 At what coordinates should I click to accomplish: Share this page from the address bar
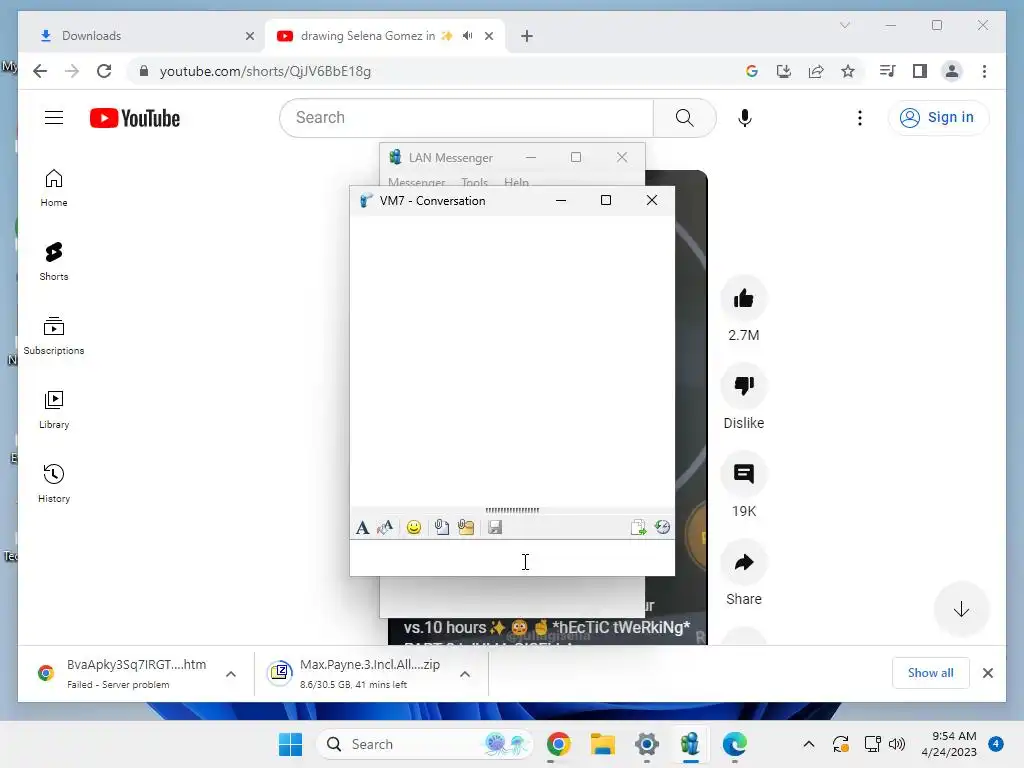(816, 71)
